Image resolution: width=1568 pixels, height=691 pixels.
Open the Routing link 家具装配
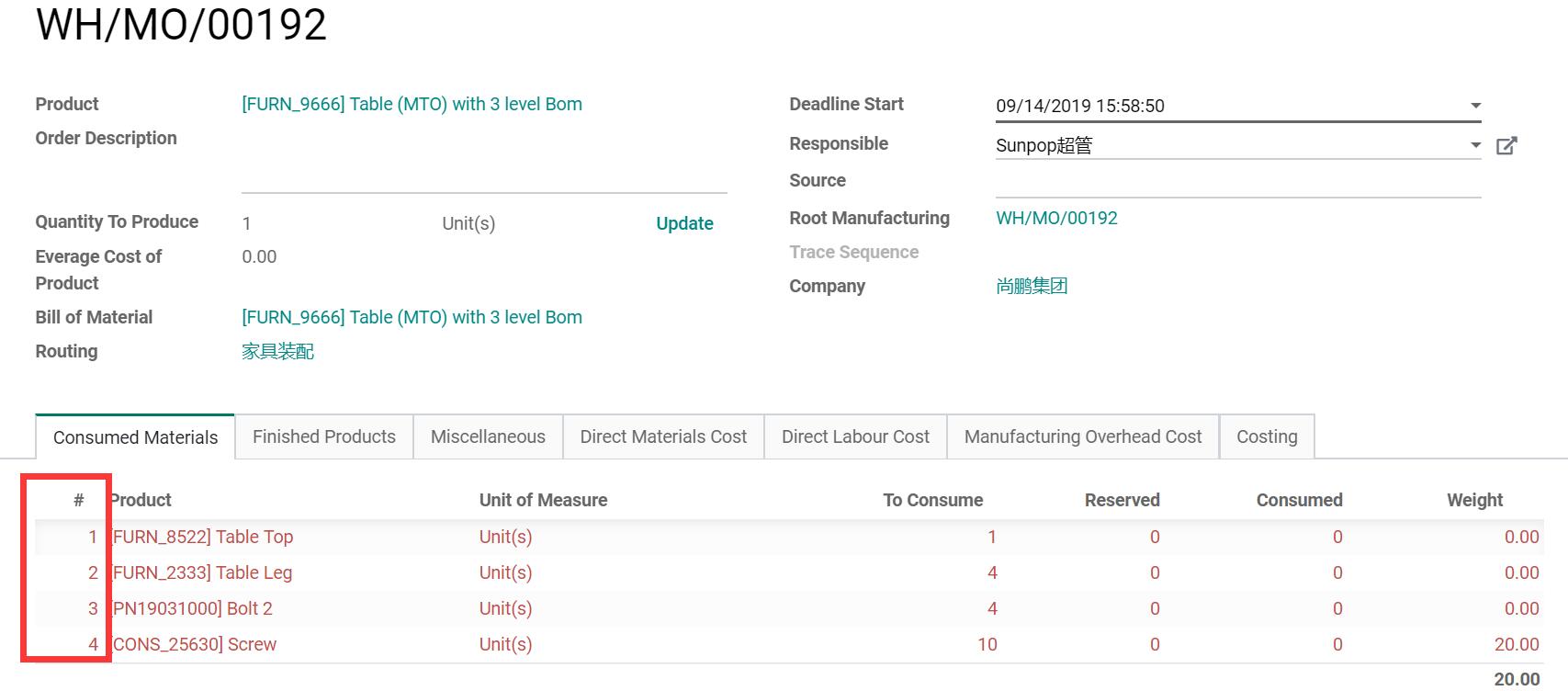tap(277, 351)
